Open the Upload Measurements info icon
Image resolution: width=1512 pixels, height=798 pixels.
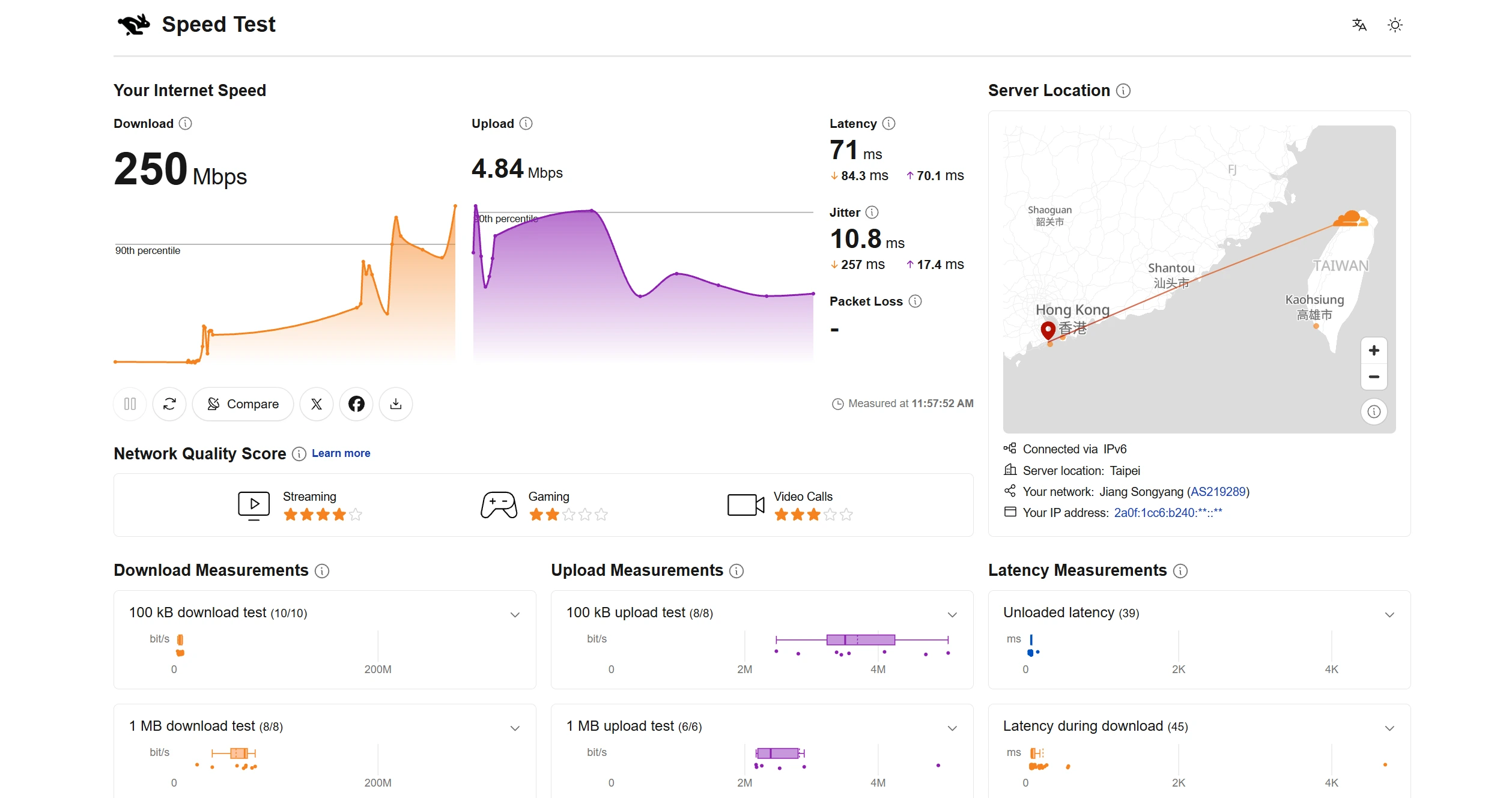point(736,571)
